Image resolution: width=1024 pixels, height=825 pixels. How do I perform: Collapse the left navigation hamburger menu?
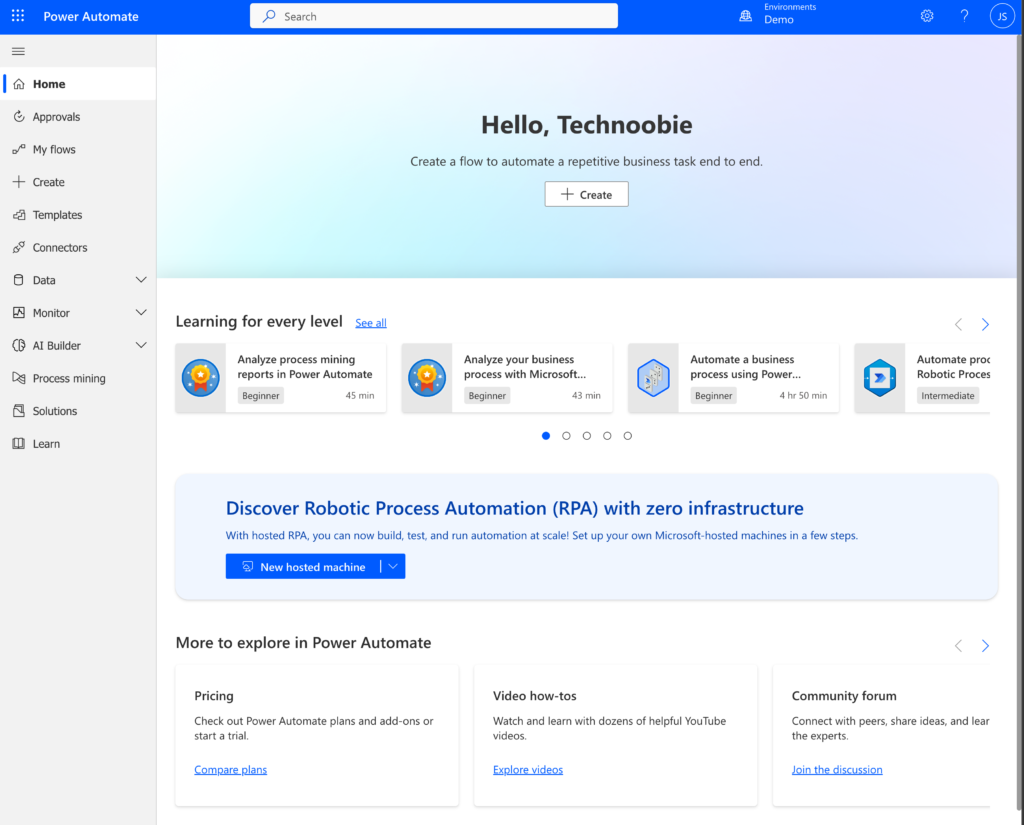[x=18, y=51]
